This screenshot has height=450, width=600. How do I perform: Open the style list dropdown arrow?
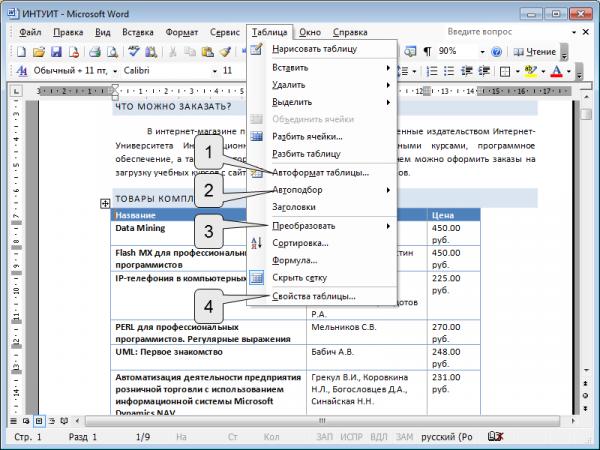pos(115,71)
